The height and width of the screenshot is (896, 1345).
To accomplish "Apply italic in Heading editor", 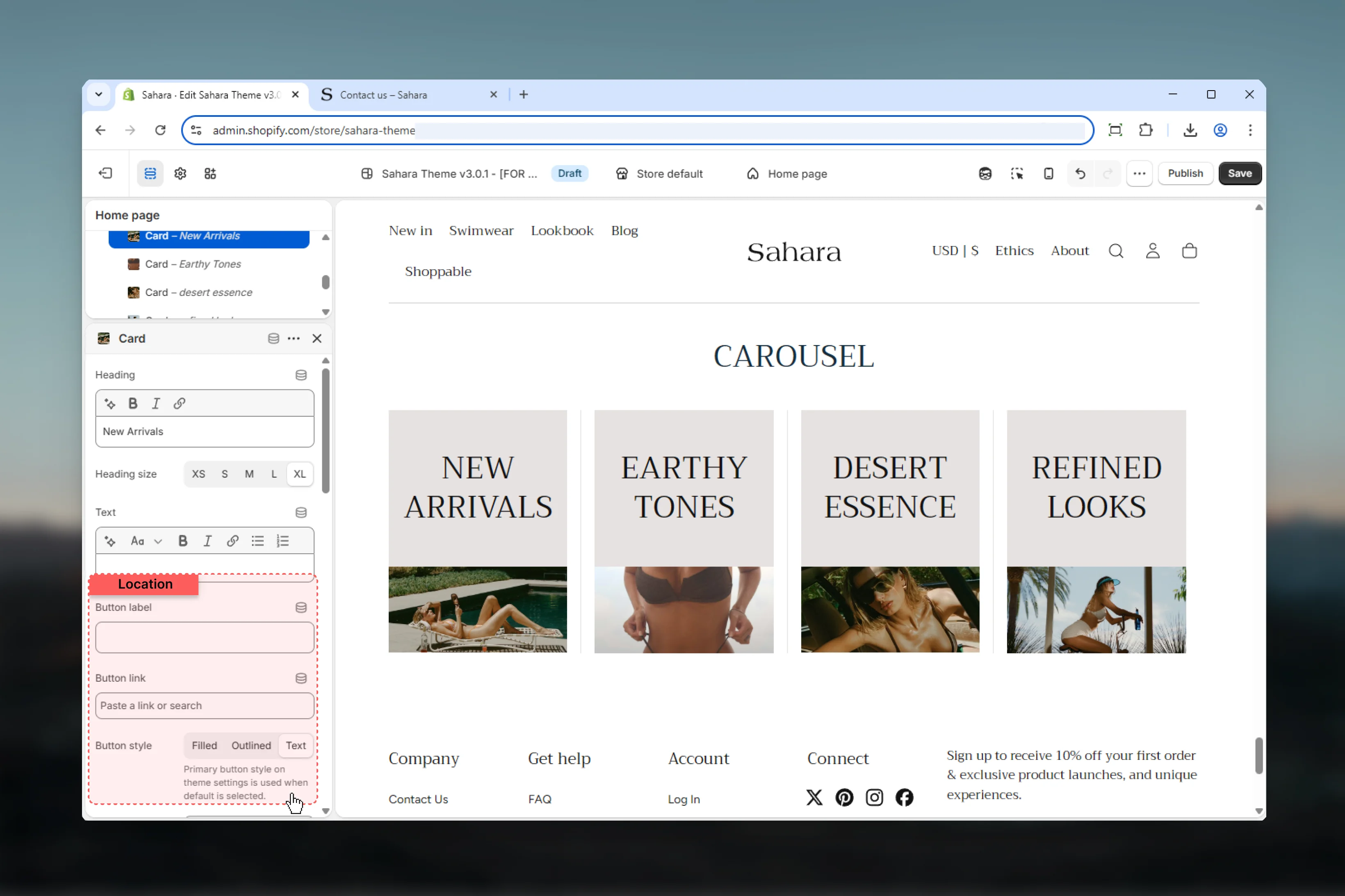I will click(155, 403).
